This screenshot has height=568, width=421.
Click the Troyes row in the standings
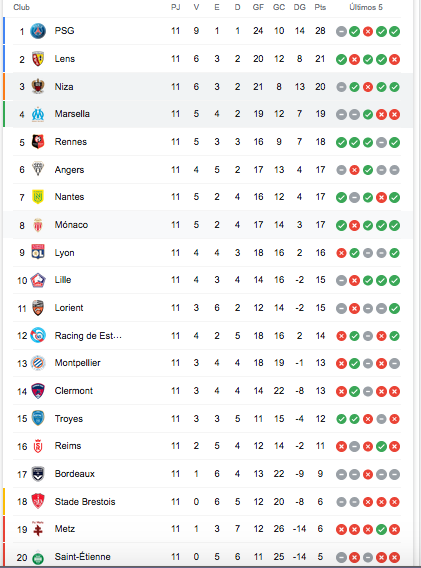pos(207,419)
